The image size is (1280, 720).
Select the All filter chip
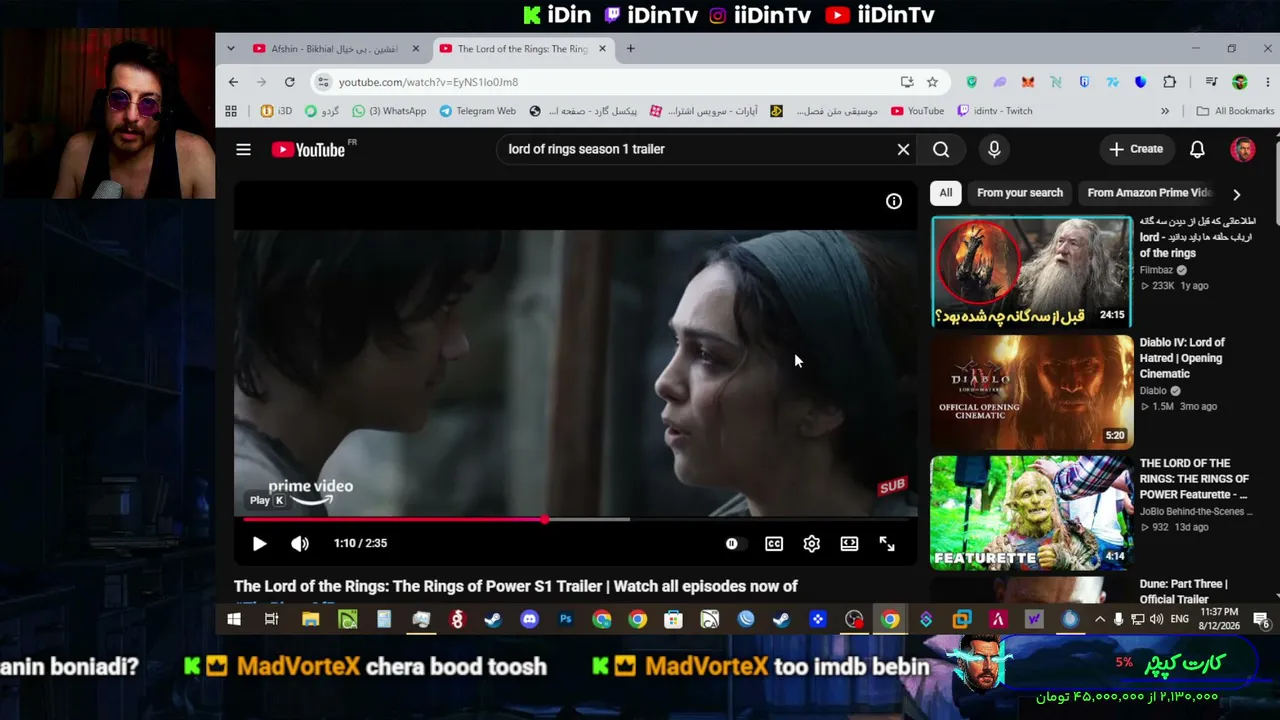(945, 193)
